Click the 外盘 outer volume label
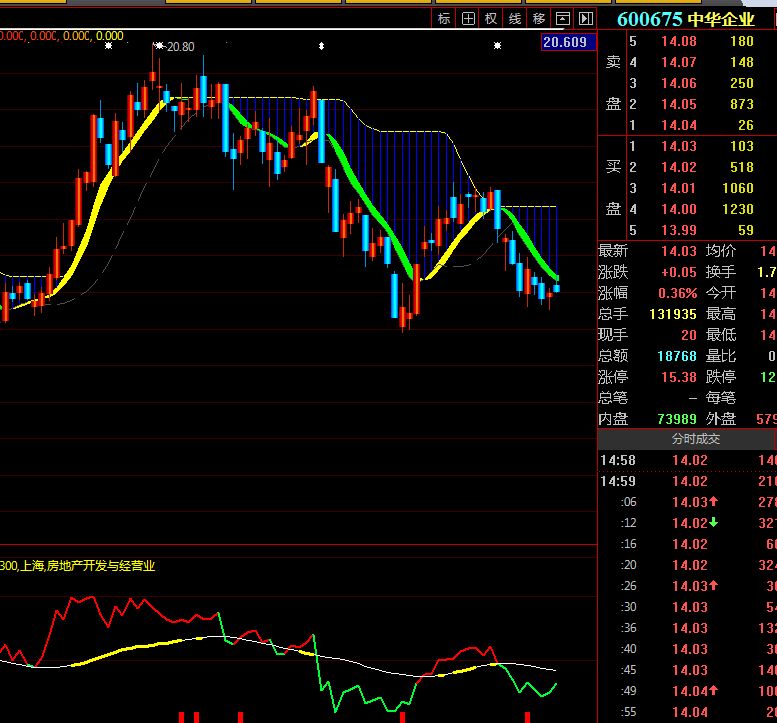Screen dimensions: 777x723 click(x=721, y=419)
